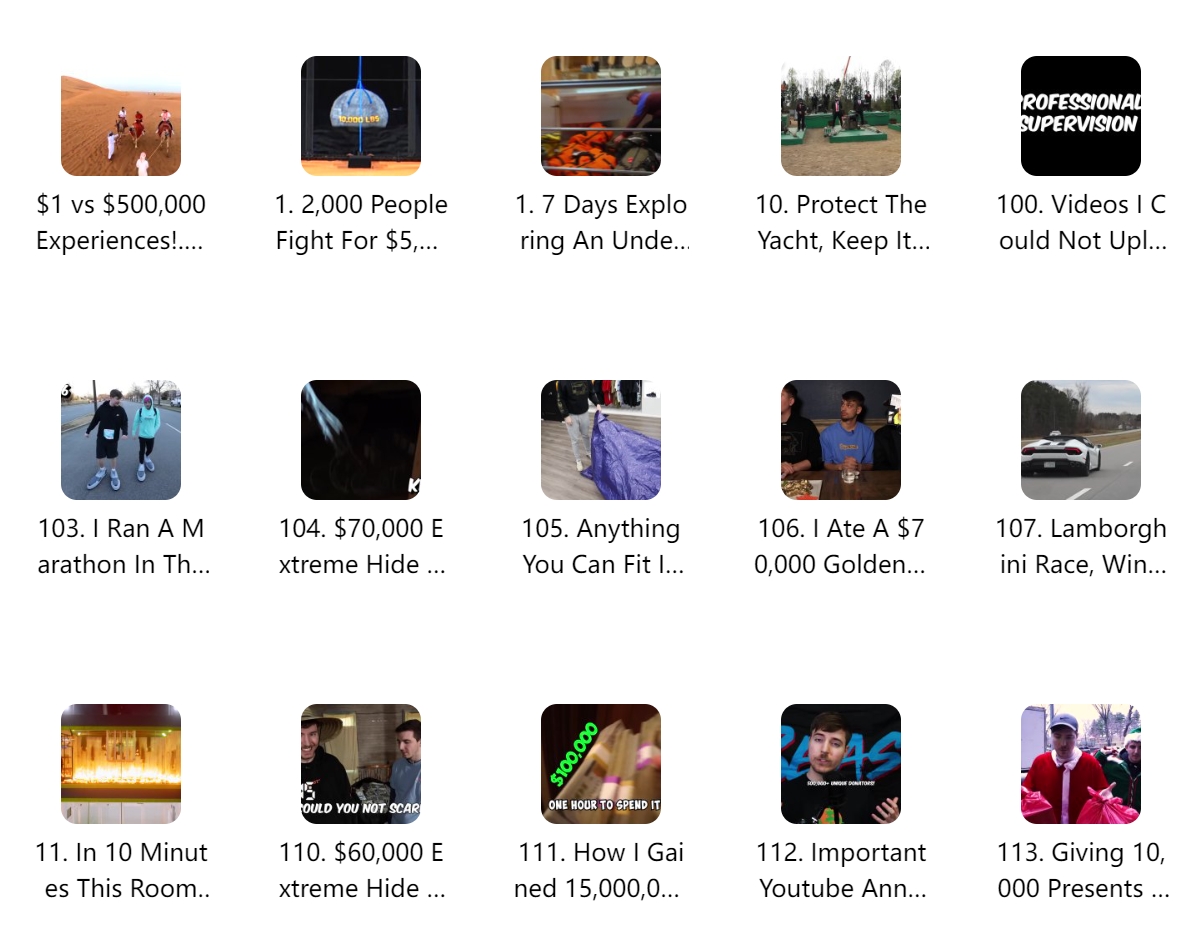Open the dark 104 Extreme Hide thumbnail
The height and width of the screenshot is (945, 1197).
pos(361,440)
